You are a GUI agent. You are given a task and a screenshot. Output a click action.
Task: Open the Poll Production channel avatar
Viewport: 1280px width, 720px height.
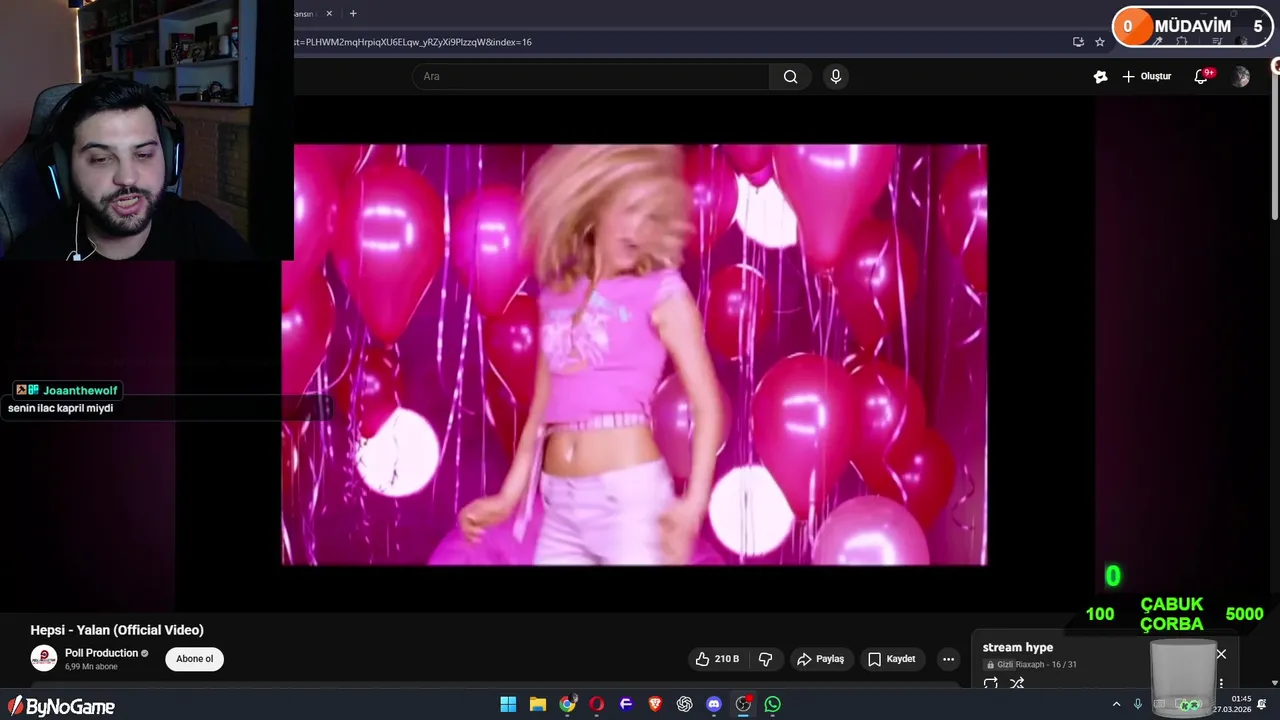click(x=43, y=658)
